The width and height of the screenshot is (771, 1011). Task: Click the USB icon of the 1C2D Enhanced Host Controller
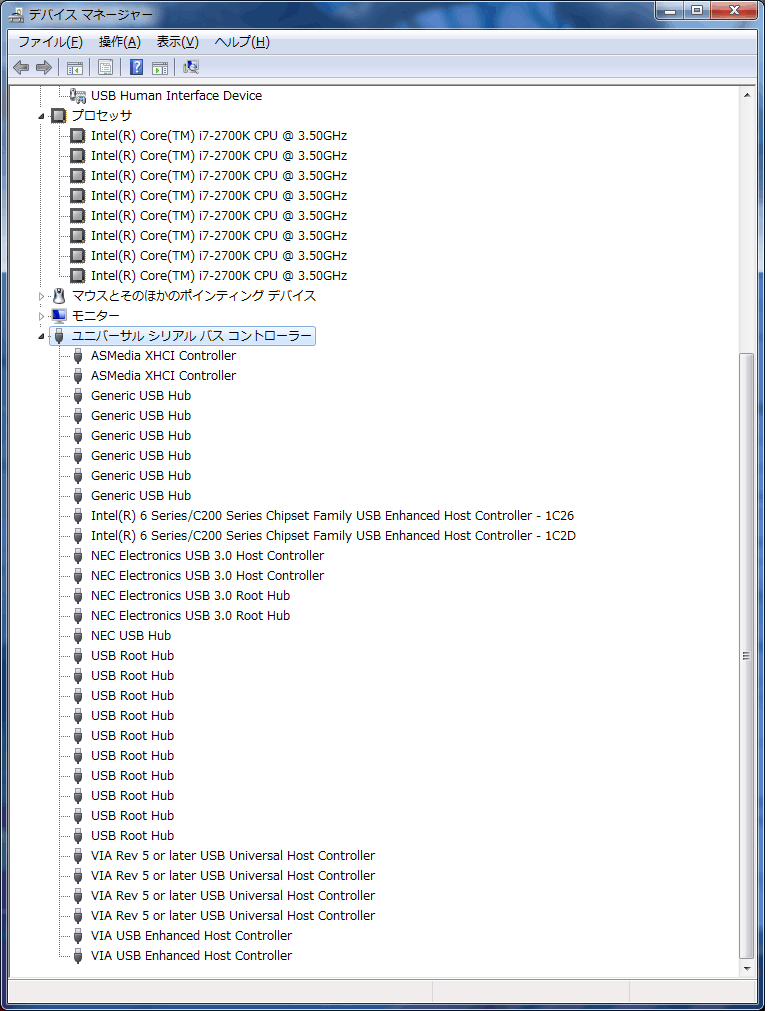pyautogui.click(x=78, y=535)
